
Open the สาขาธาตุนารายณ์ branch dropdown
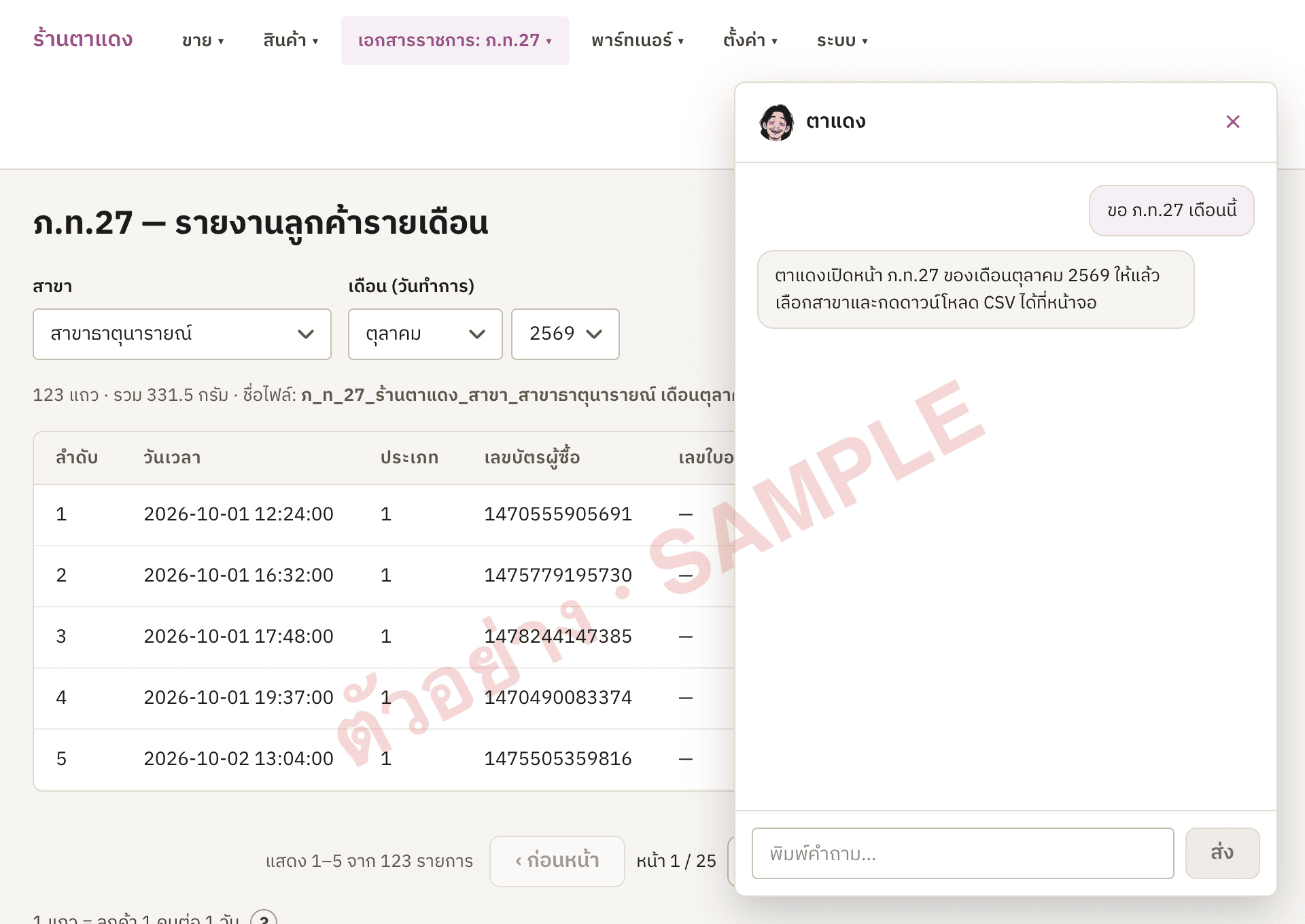click(x=182, y=334)
